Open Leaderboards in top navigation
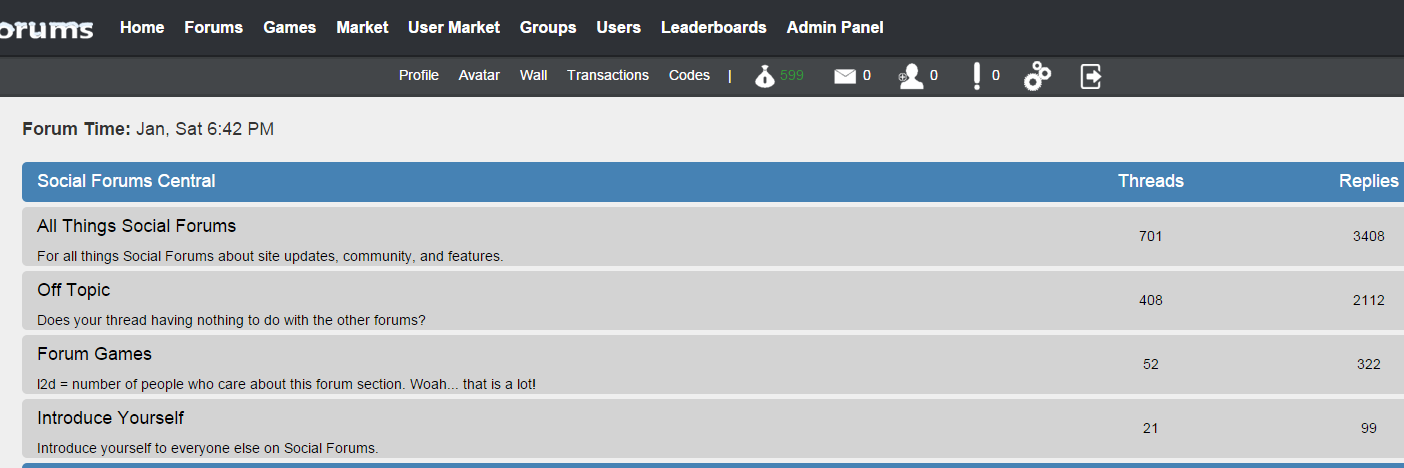1404x468 pixels. click(714, 28)
